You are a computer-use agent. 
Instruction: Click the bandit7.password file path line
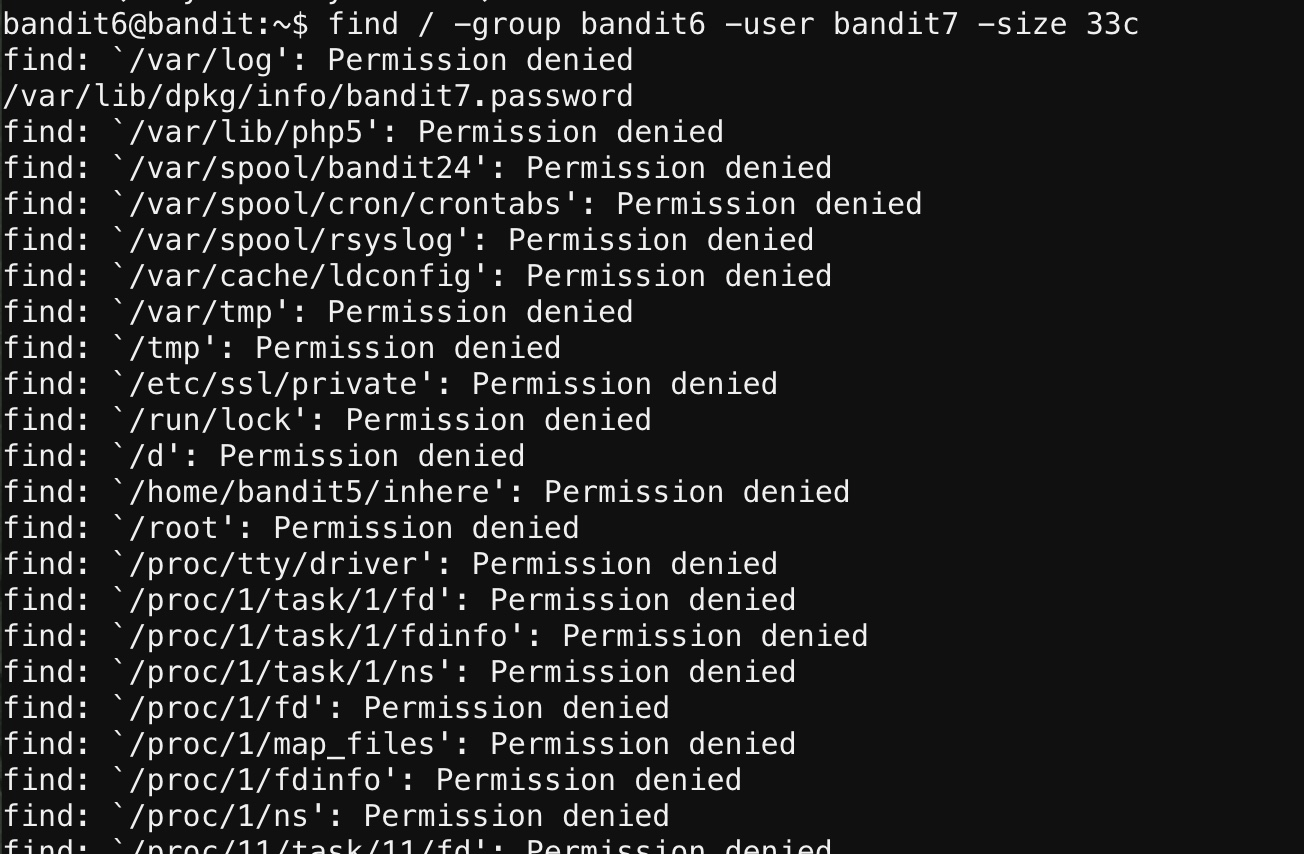pyautogui.click(x=318, y=96)
